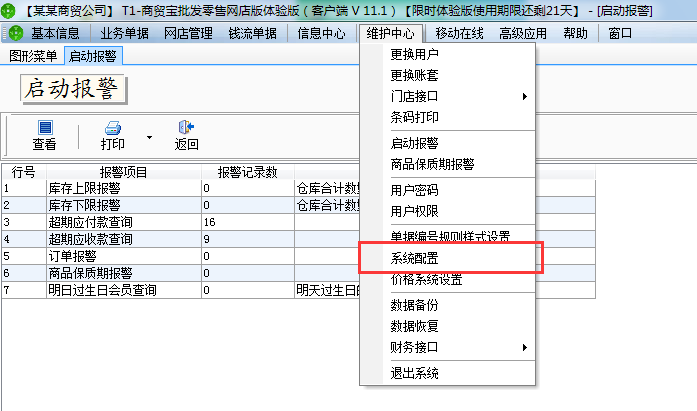Image resolution: width=697 pixels, height=411 pixels.
Task: Open the 网店管理 menu
Action: (x=188, y=33)
